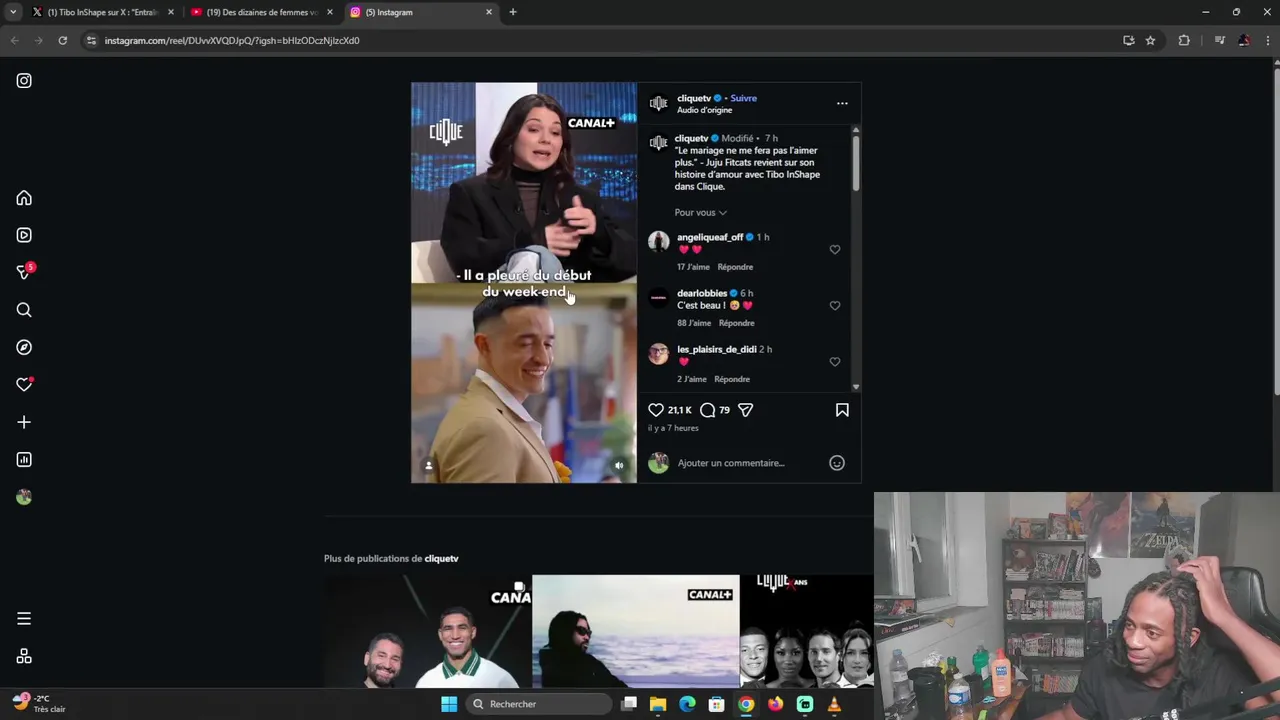Open Messages with notification badge
This screenshot has height=720, width=1280.
(x=24, y=272)
